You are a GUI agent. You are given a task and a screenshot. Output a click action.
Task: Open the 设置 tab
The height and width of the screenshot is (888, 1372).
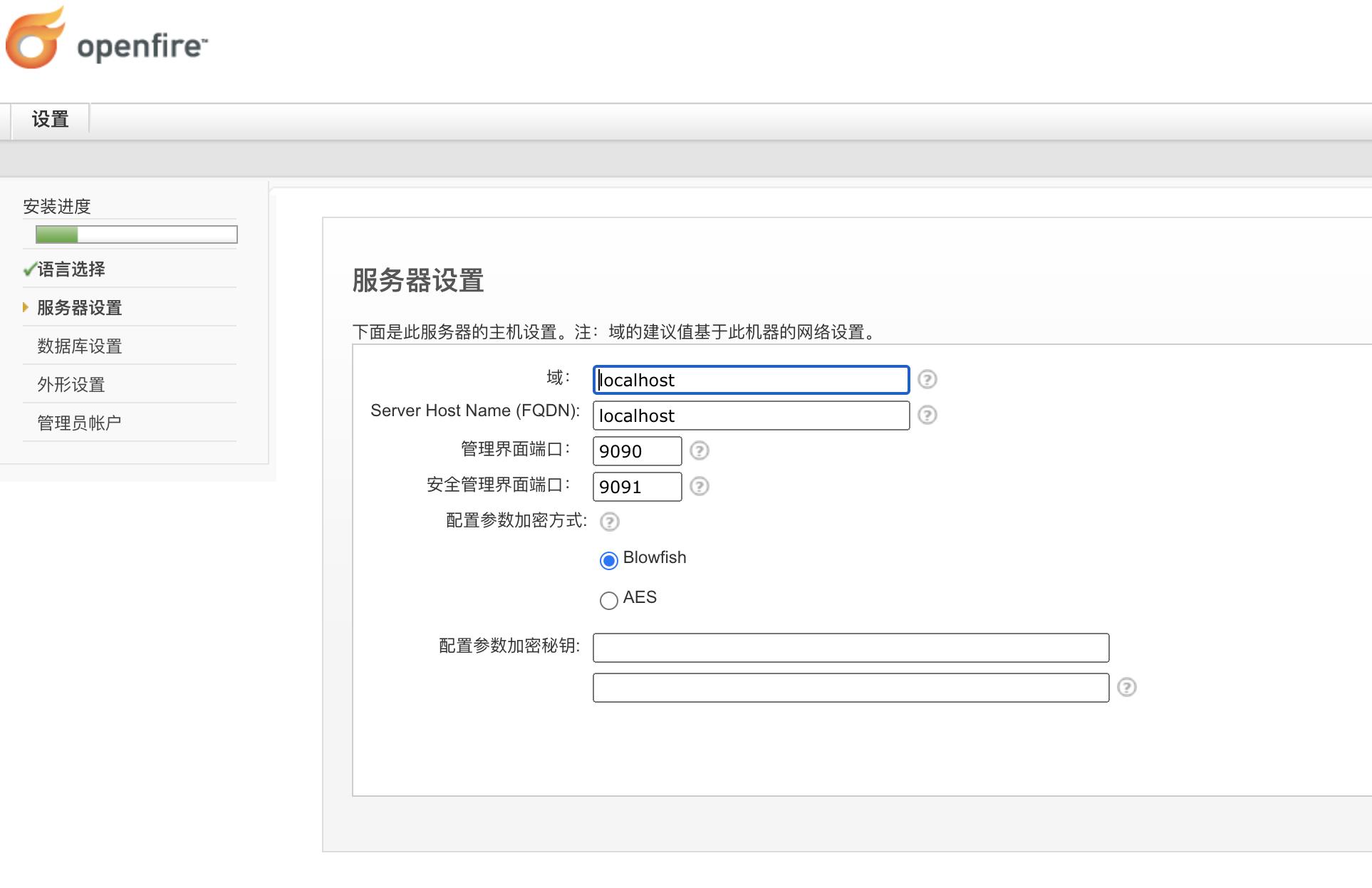click(50, 119)
